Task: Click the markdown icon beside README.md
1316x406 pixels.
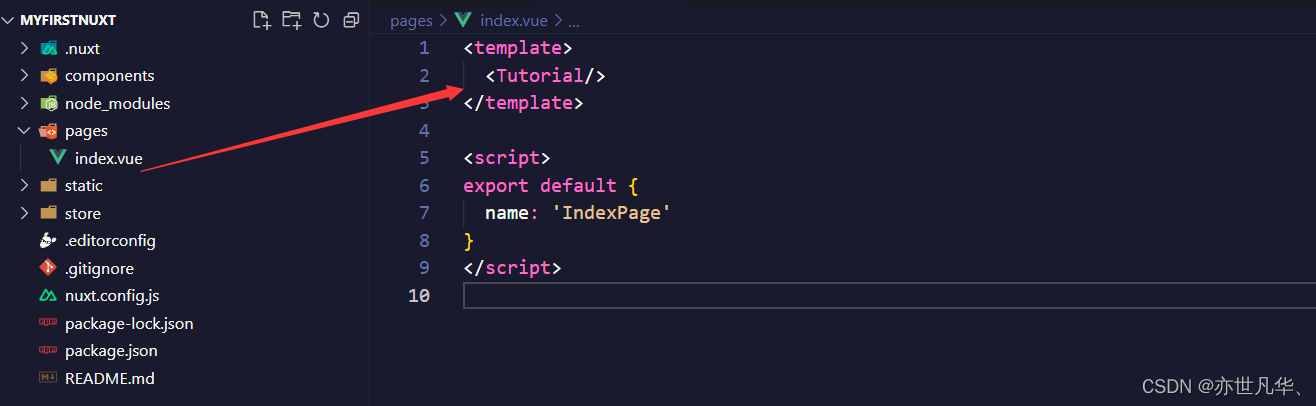Action: (48, 378)
